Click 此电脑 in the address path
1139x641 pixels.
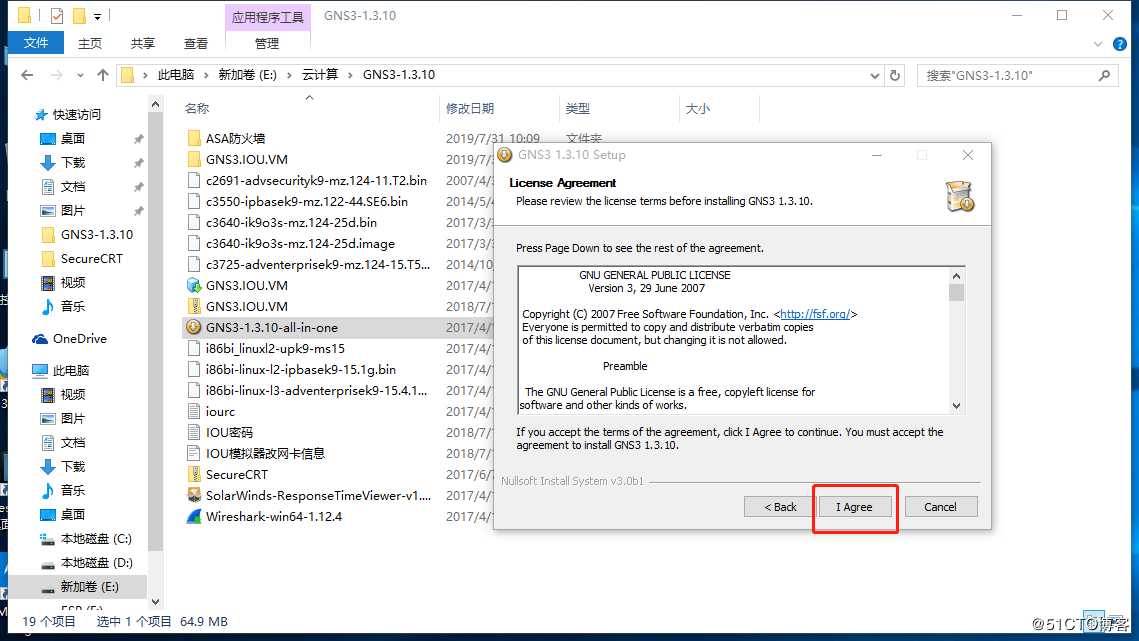pyautogui.click(x=176, y=75)
